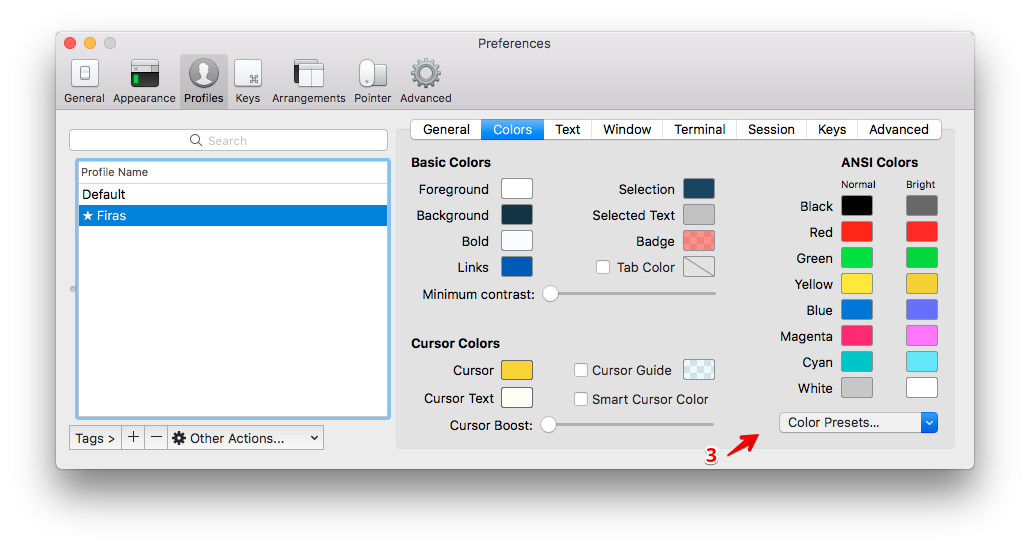Open the Normal Cyan ANSI swatch
This screenshot has width=1030, height=549.
pyautogui.click(x=857, y=361)
